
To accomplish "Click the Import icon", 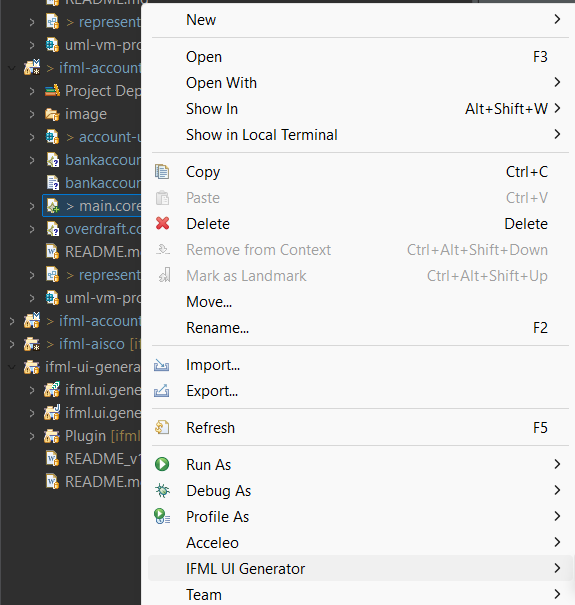I will pos(161,365).
